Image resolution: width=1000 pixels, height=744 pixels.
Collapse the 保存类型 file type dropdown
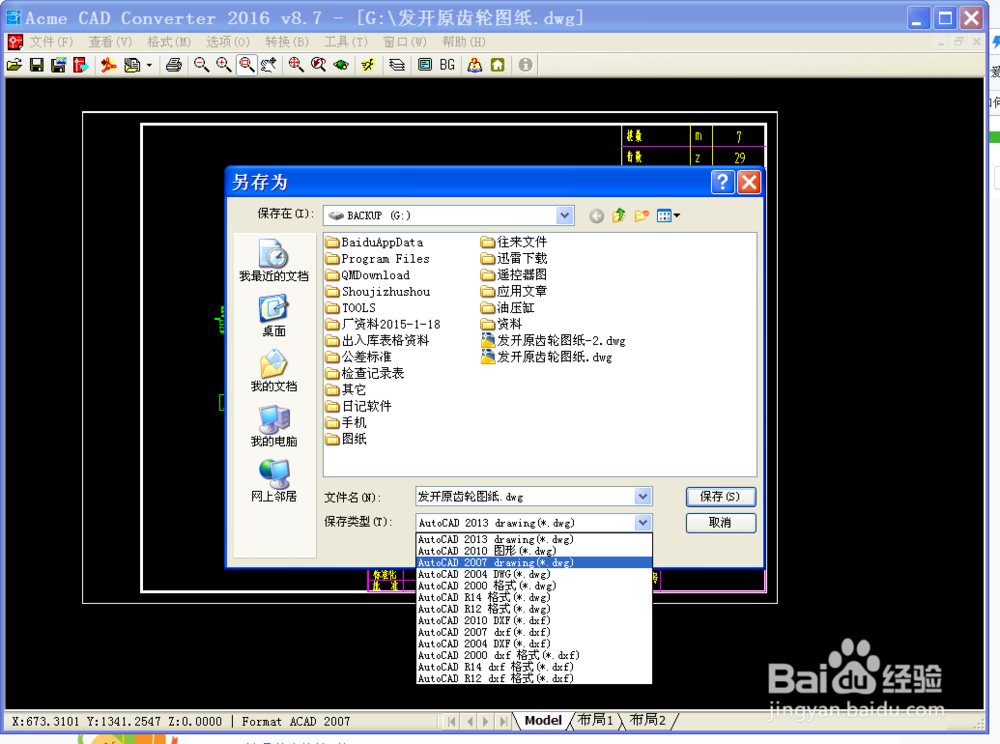(x=643, y=523)
